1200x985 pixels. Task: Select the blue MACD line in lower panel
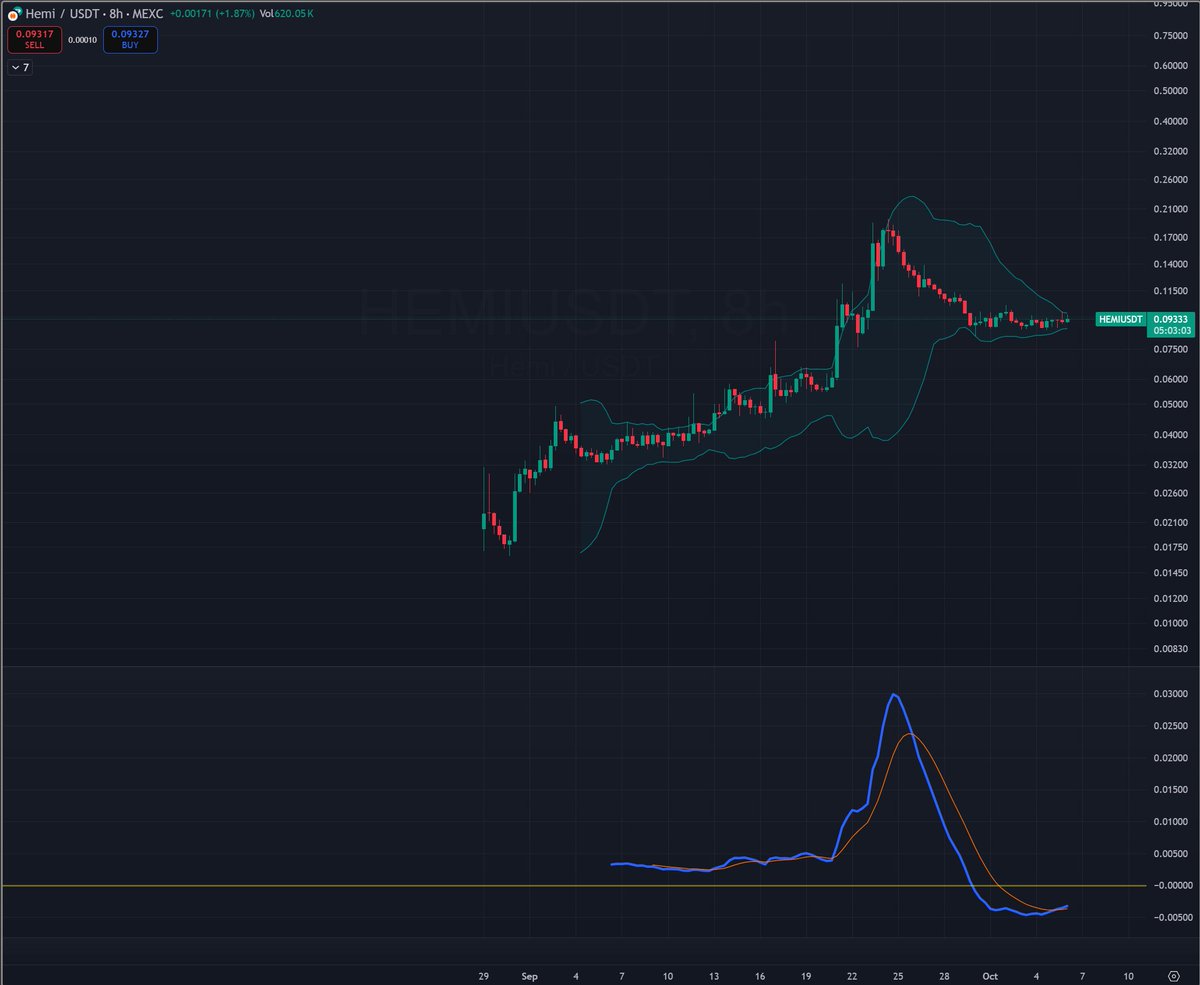click(894, 697)
